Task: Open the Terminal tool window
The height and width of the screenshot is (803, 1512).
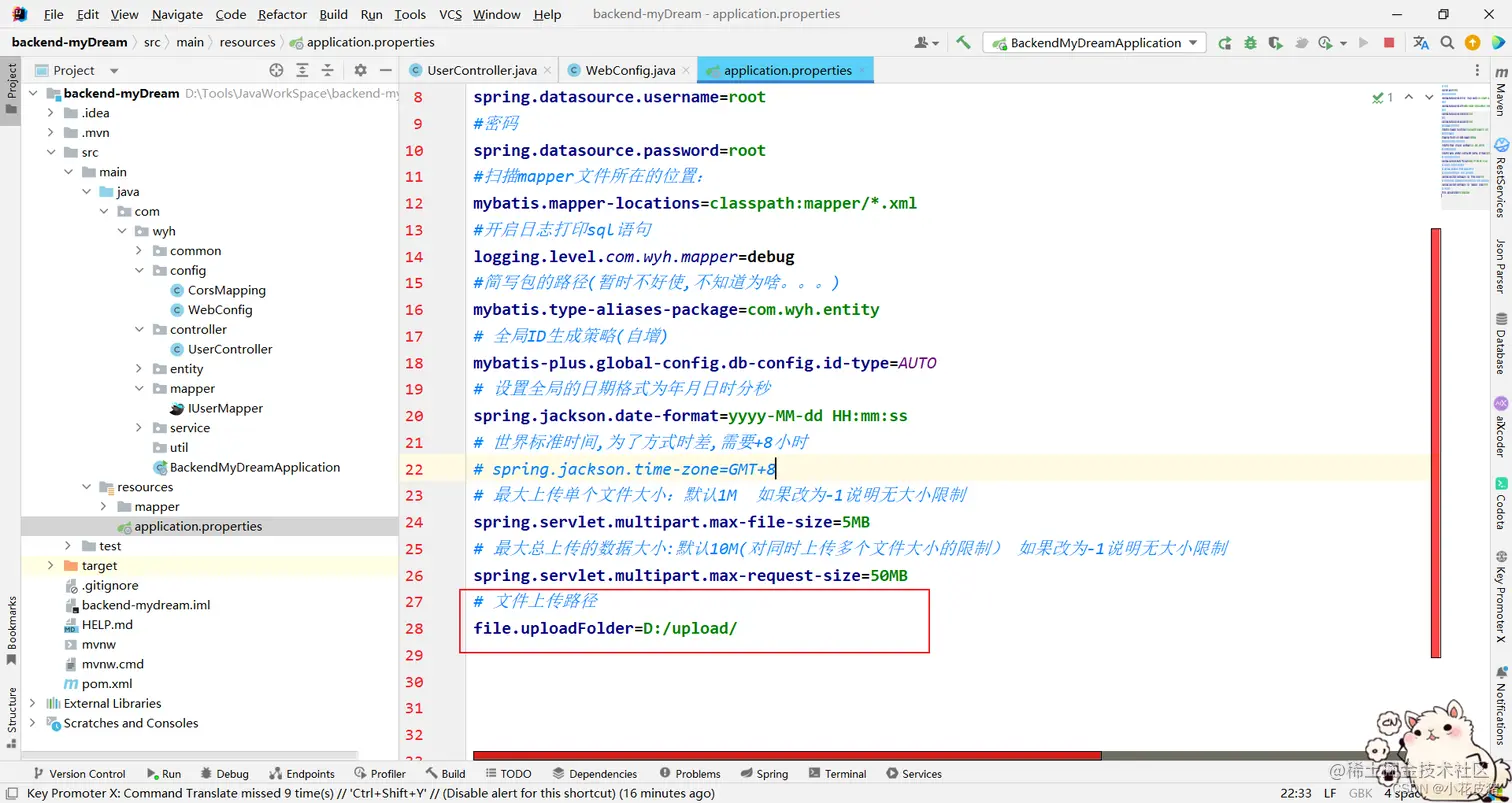Action: tap(837, 773)
